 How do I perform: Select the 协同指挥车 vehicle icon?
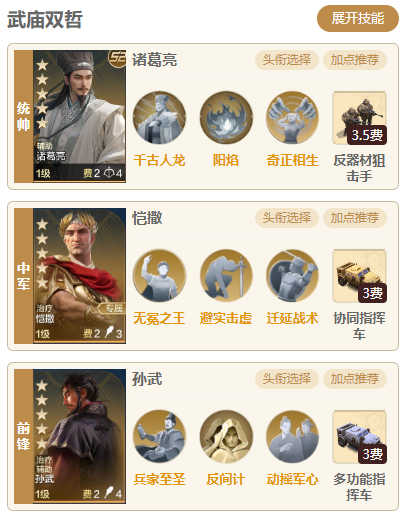click(x=359, y=276)
